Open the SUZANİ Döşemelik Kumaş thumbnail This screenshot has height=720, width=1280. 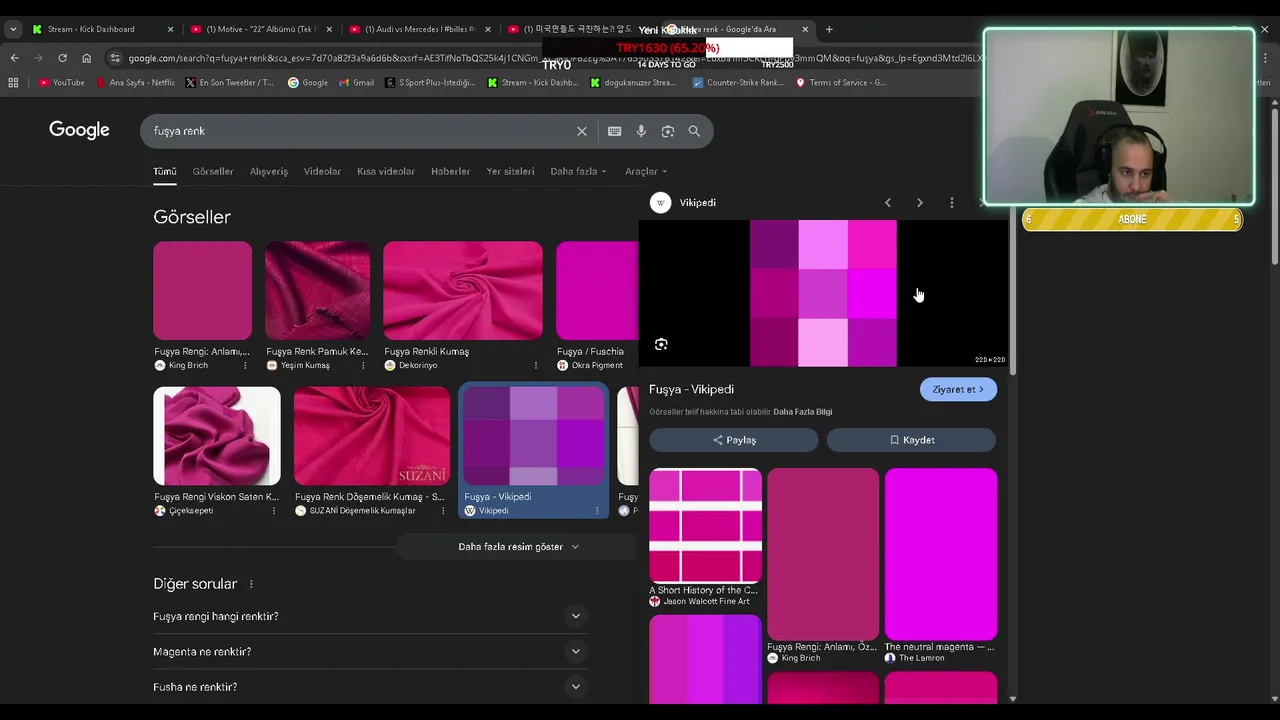[x=372, y=436]
